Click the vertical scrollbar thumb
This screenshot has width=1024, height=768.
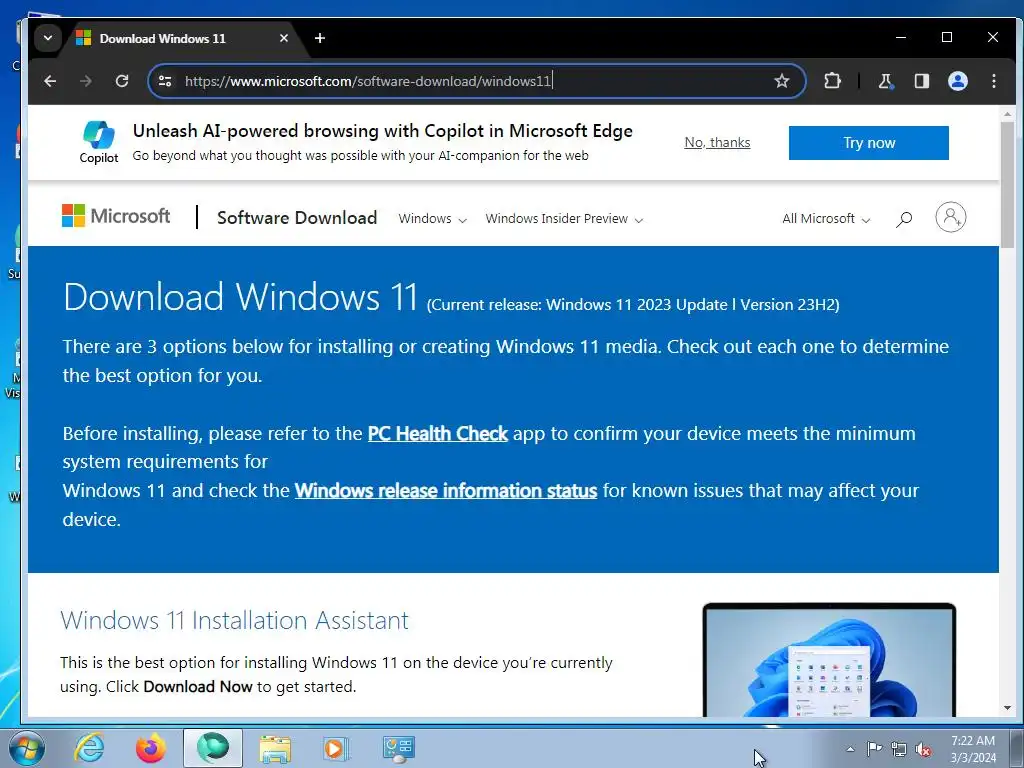(x=1007, y=185)
